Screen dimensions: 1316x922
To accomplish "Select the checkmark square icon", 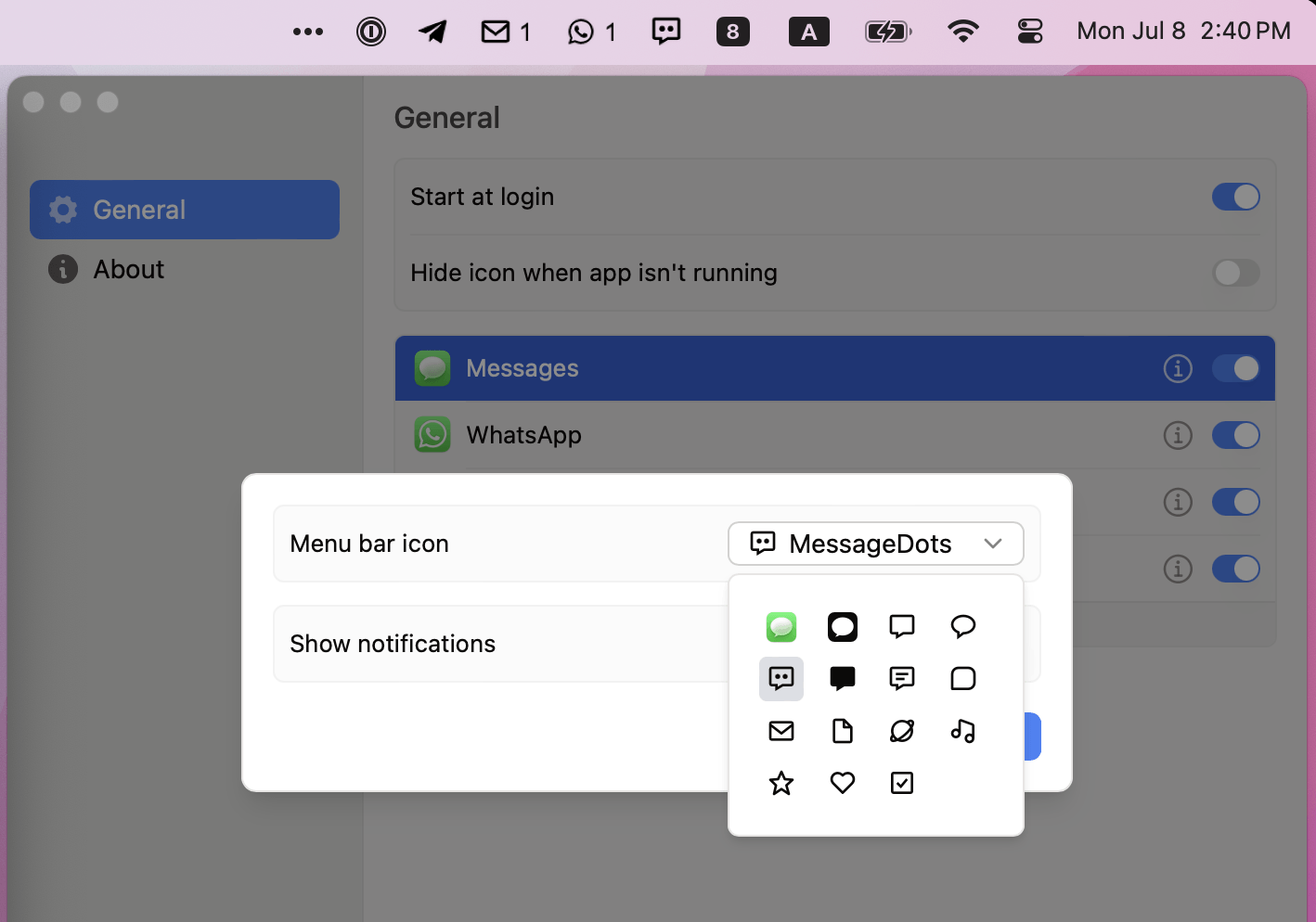I will point(902,784).
